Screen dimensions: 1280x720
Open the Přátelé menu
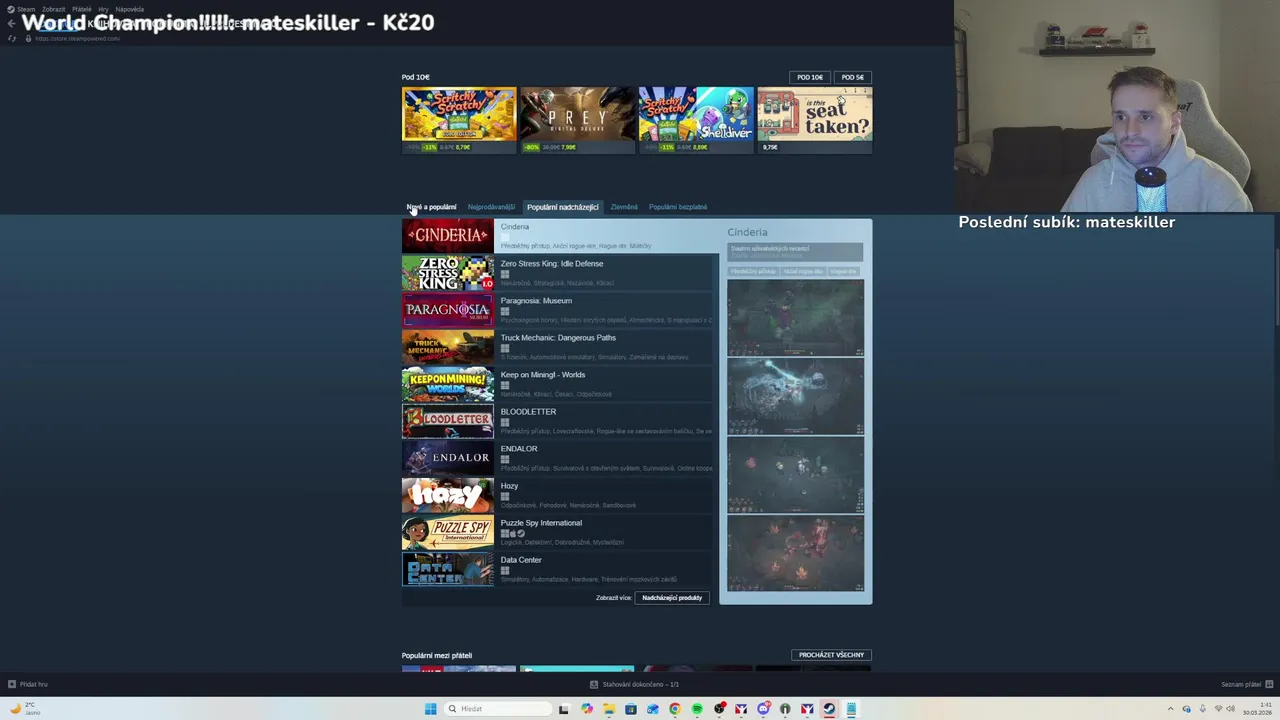click(82, 9)
